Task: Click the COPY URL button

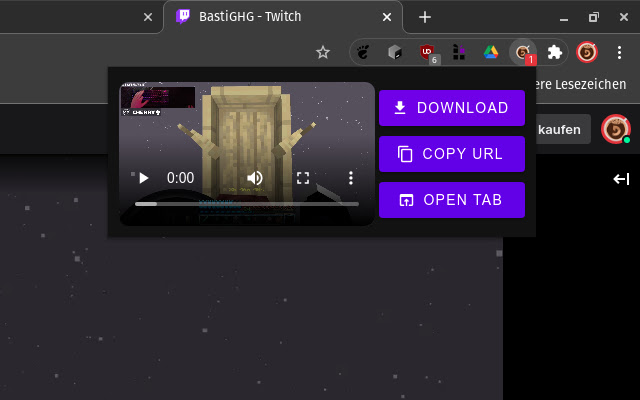Action: pos(452,154)
